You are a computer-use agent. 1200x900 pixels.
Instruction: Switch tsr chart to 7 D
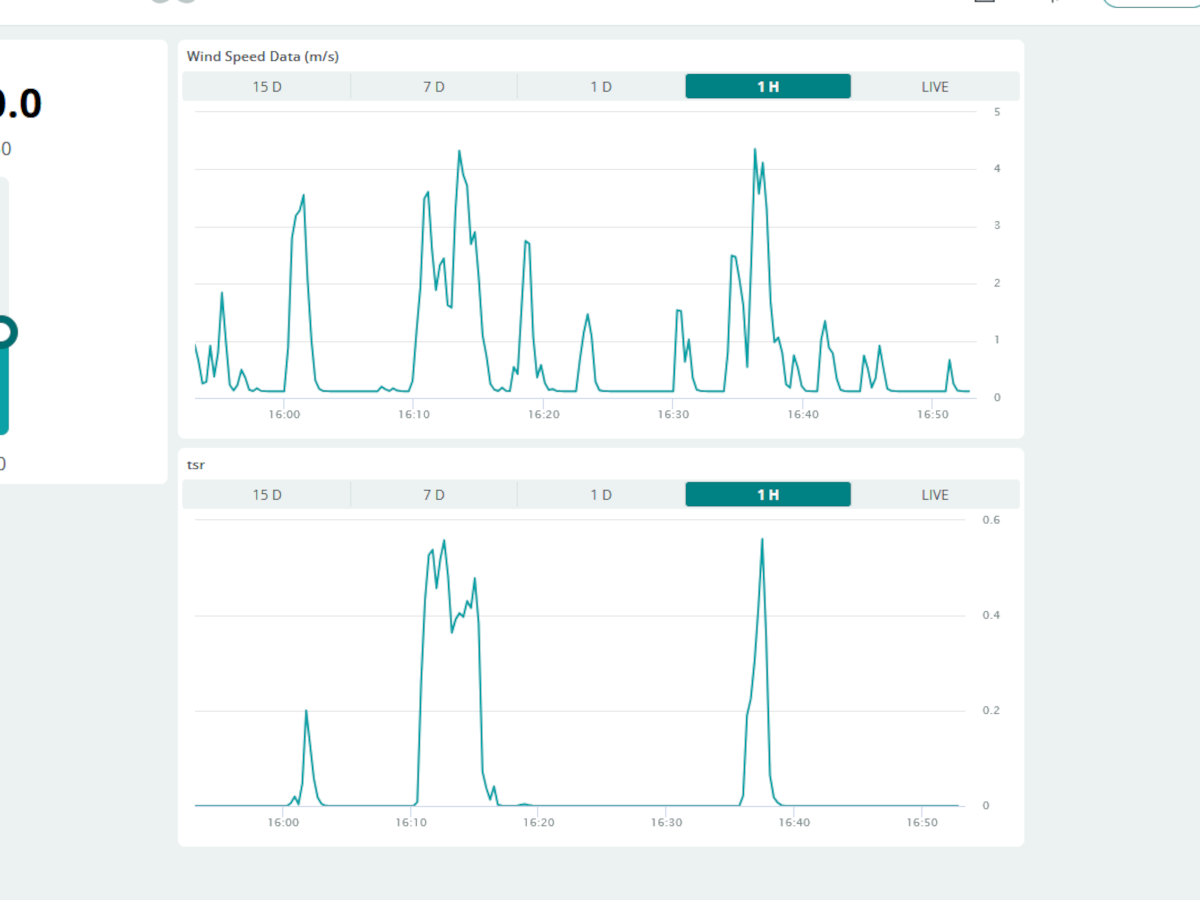click(434, 495)
